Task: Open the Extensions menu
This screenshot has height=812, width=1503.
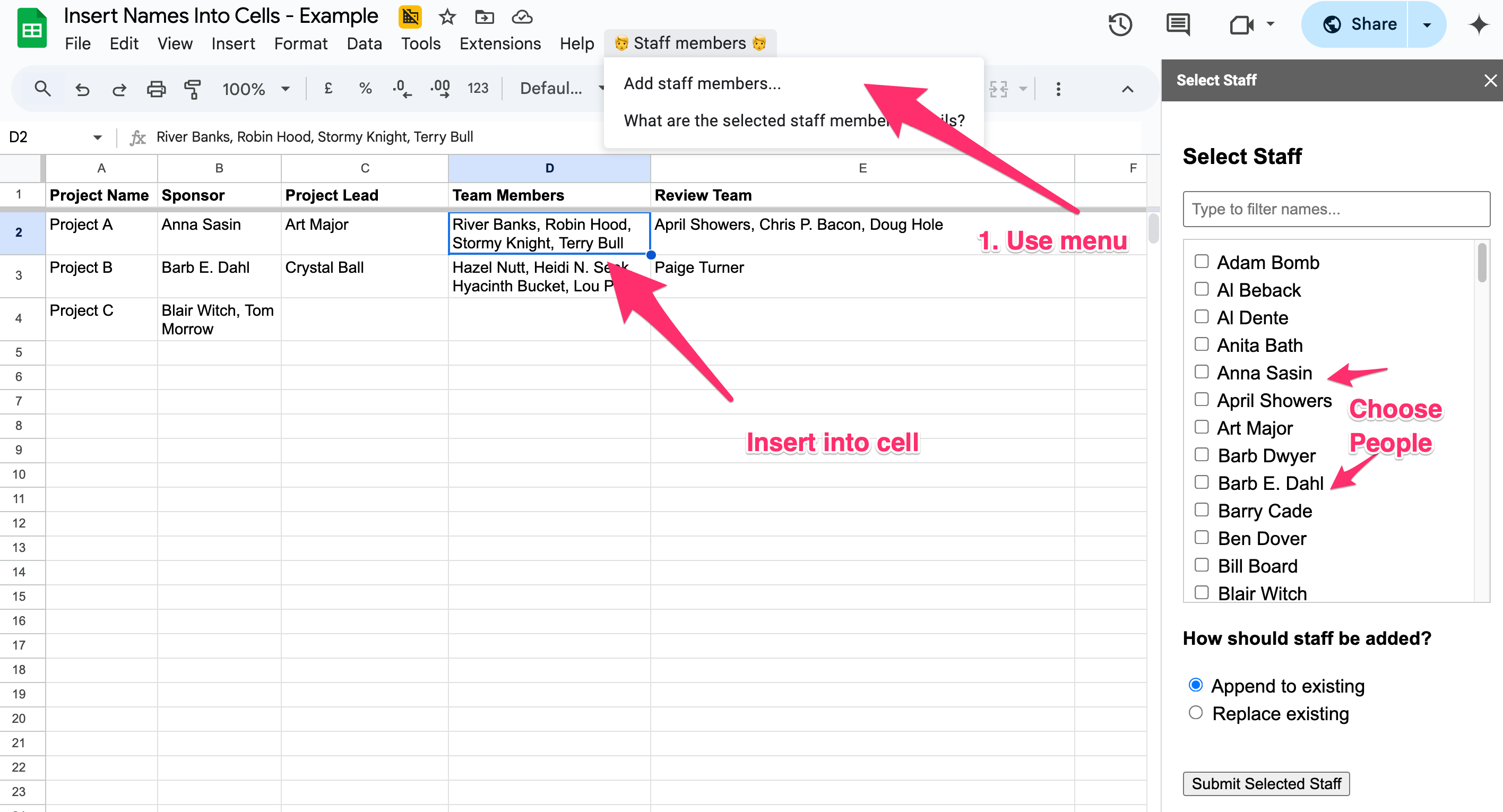Action: click(x=499, y=44)
